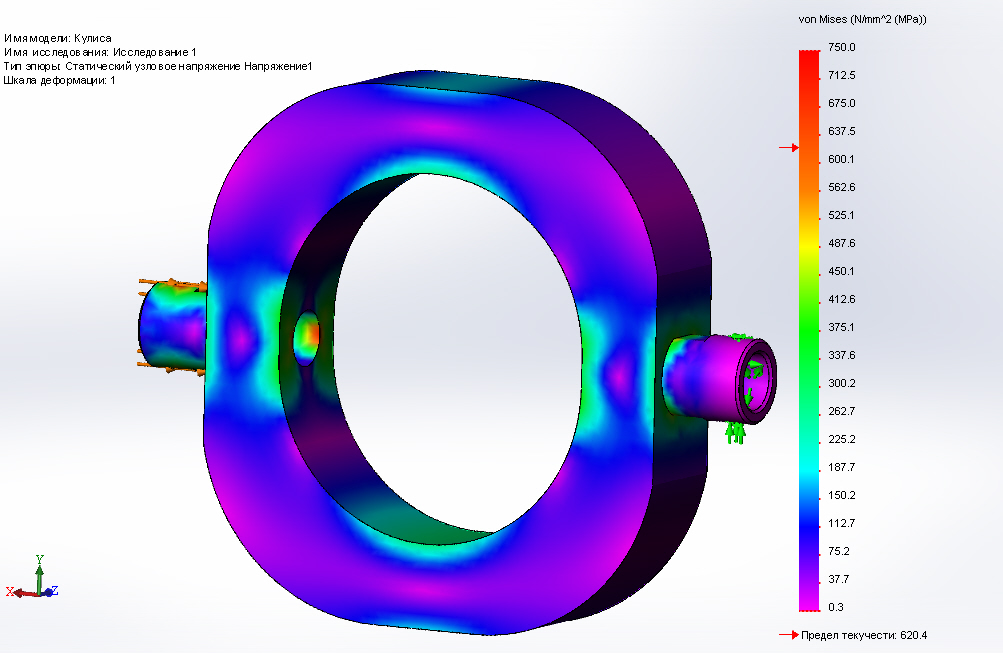Click the 187.7 legend value

tap(841, 467)
